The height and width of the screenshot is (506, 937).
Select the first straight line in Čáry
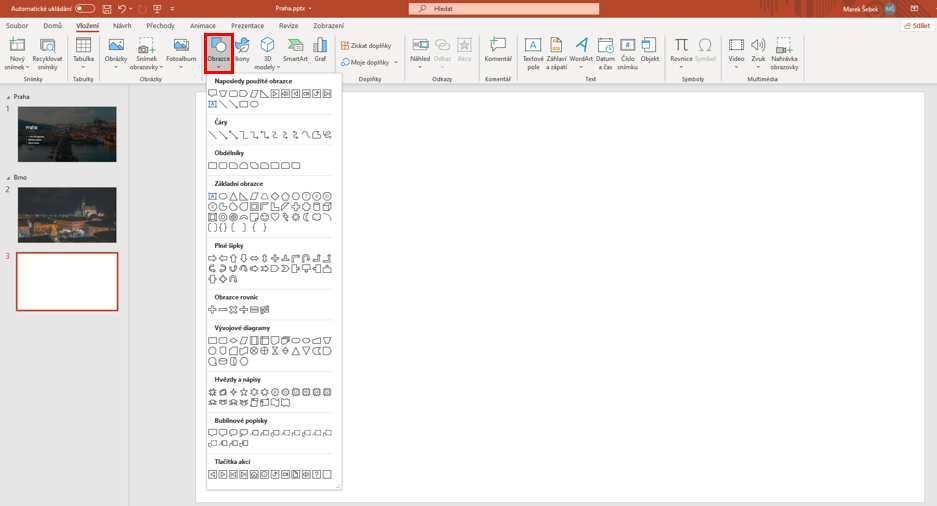pos(212,135)
